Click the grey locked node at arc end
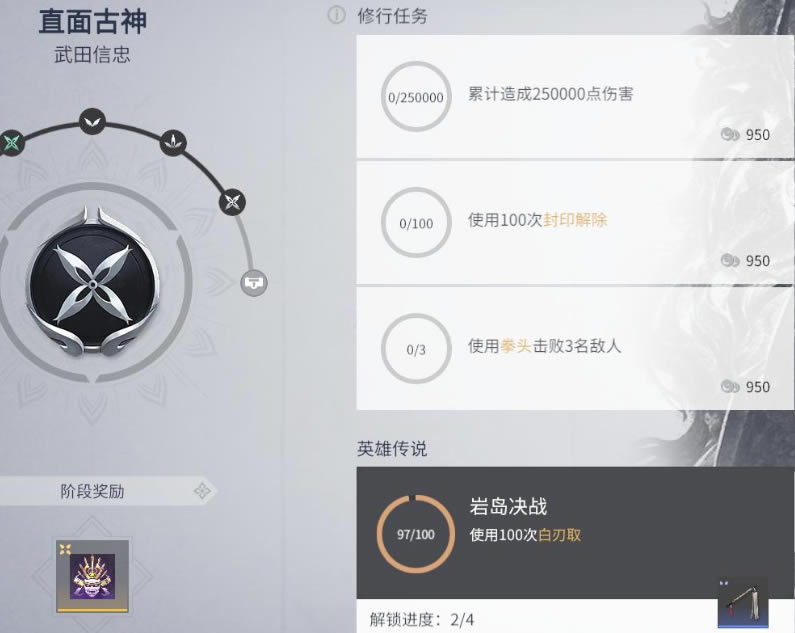The width and height of the screenshot is (795, 633). [x=254, y=283]
